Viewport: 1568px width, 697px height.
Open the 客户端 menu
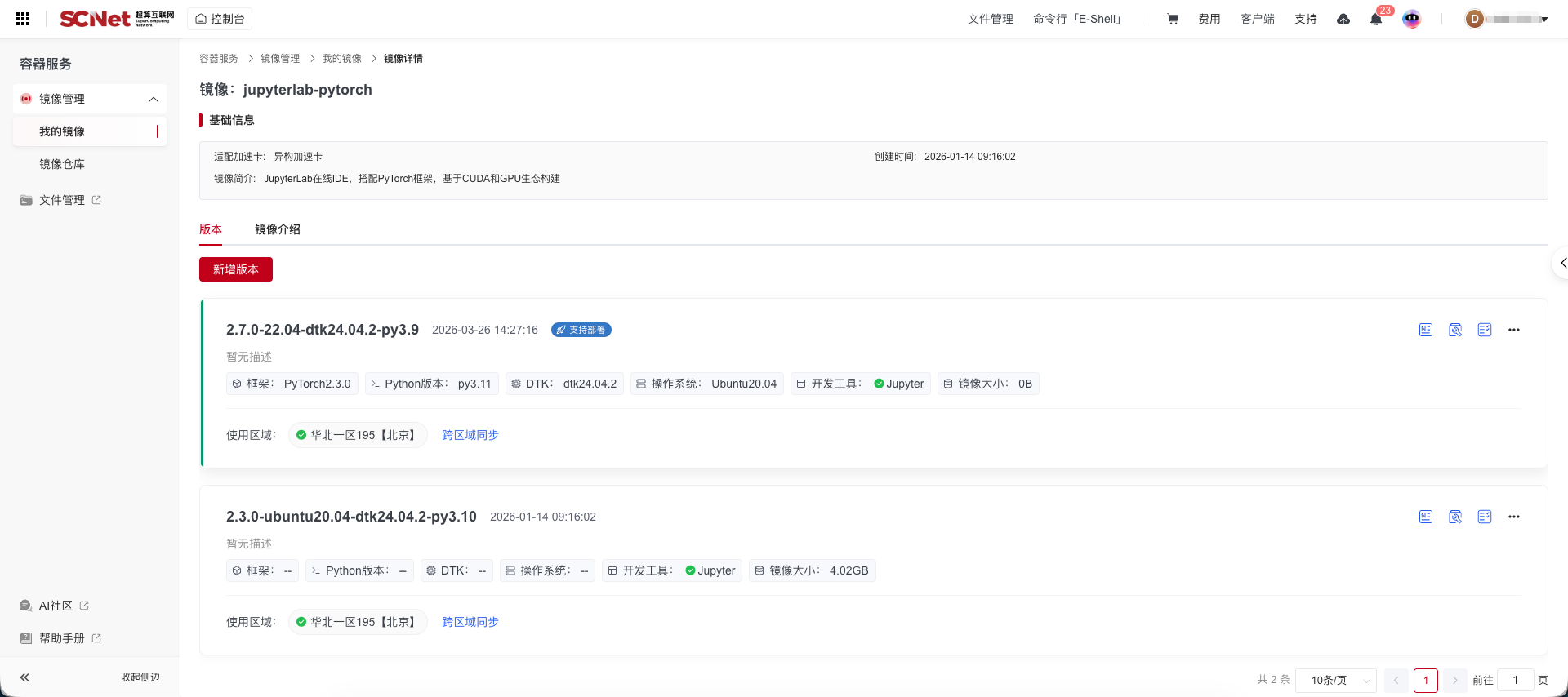click(x=1258, y=19)
